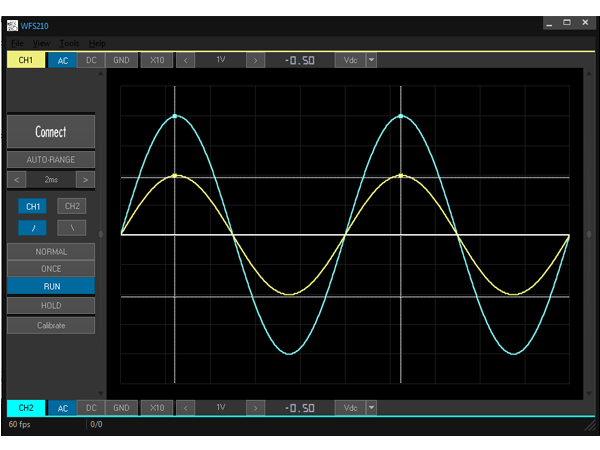
Task: Click the WFS210 application icon in title bar
Action: [x=12, y=26]
